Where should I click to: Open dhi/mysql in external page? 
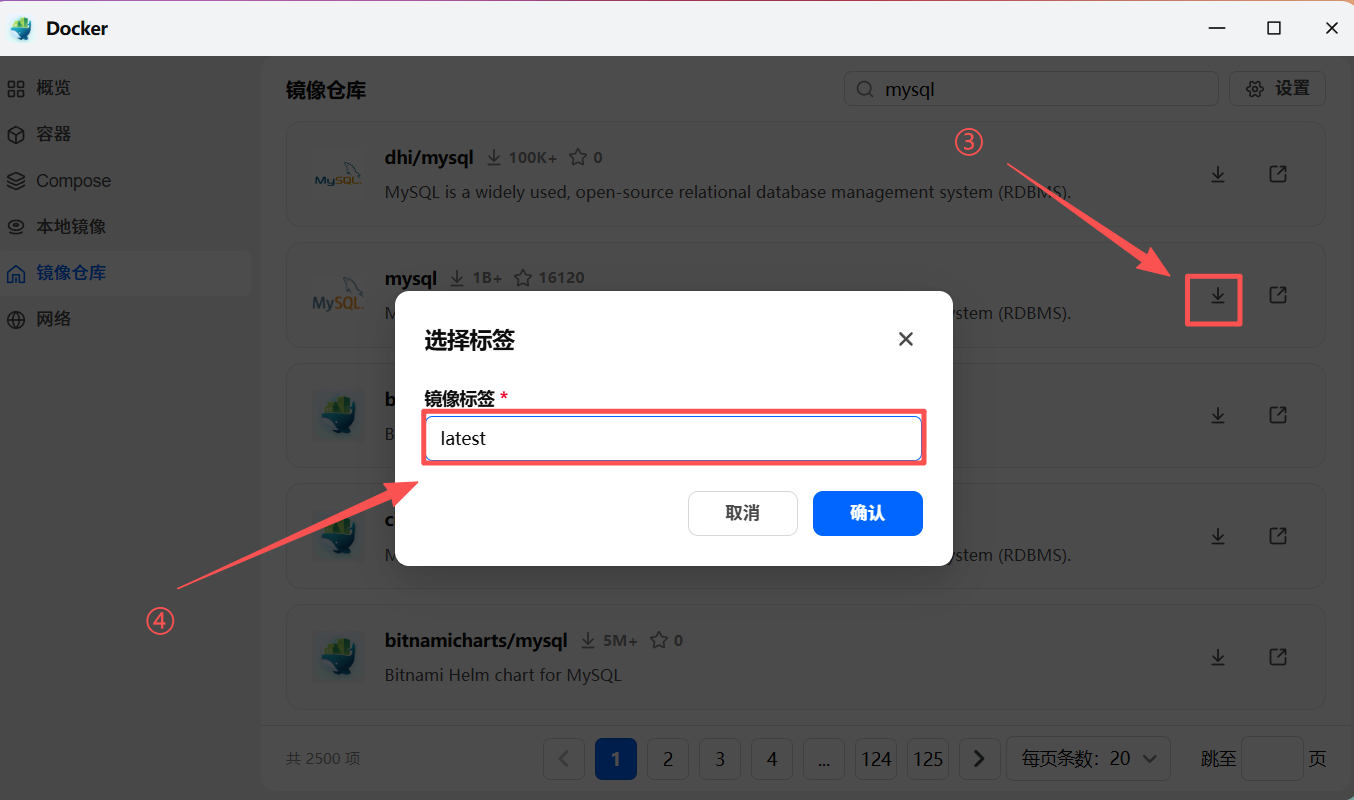click(1278, 174)
